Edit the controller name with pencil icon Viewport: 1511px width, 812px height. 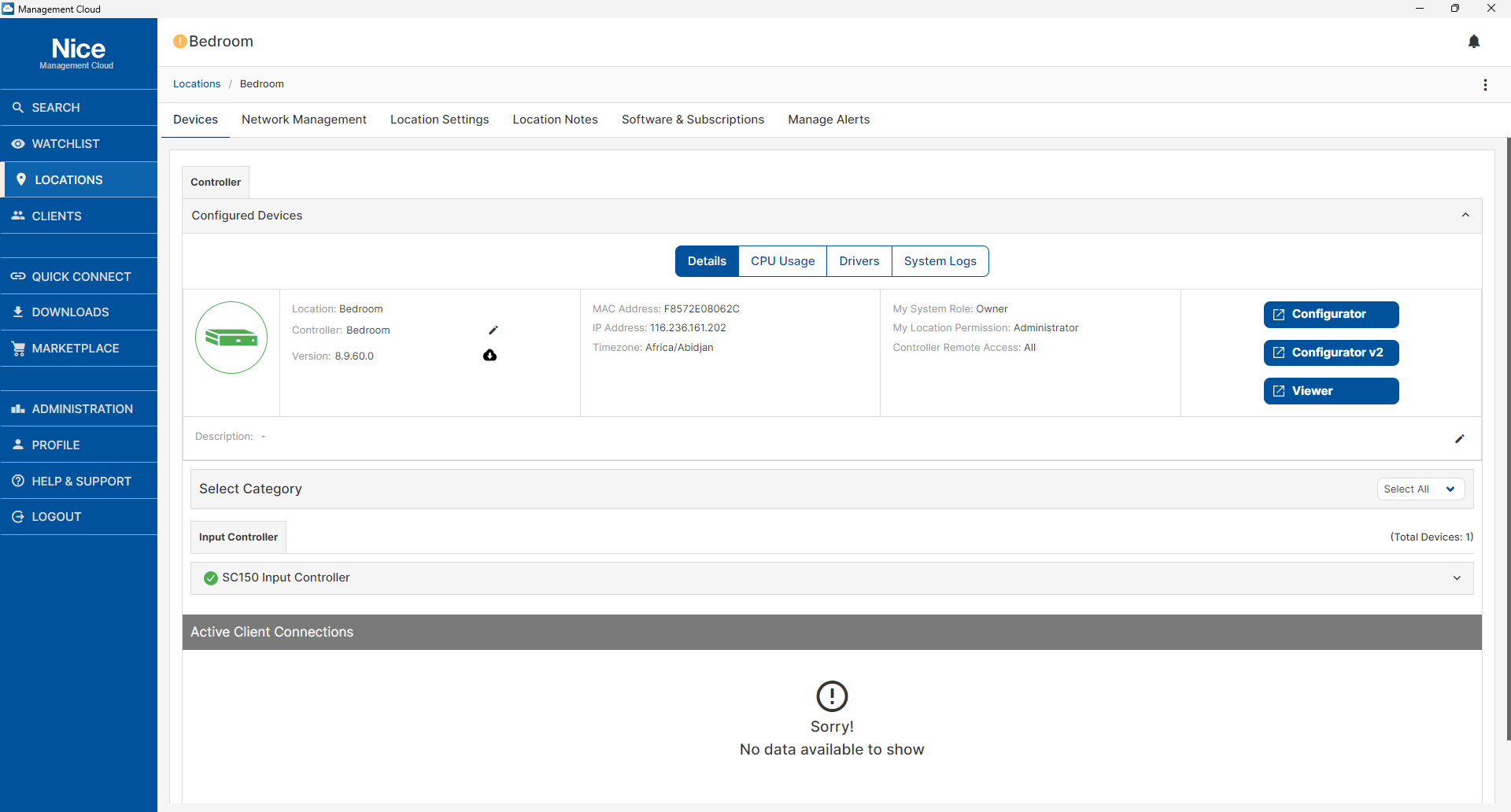[493, 330]
